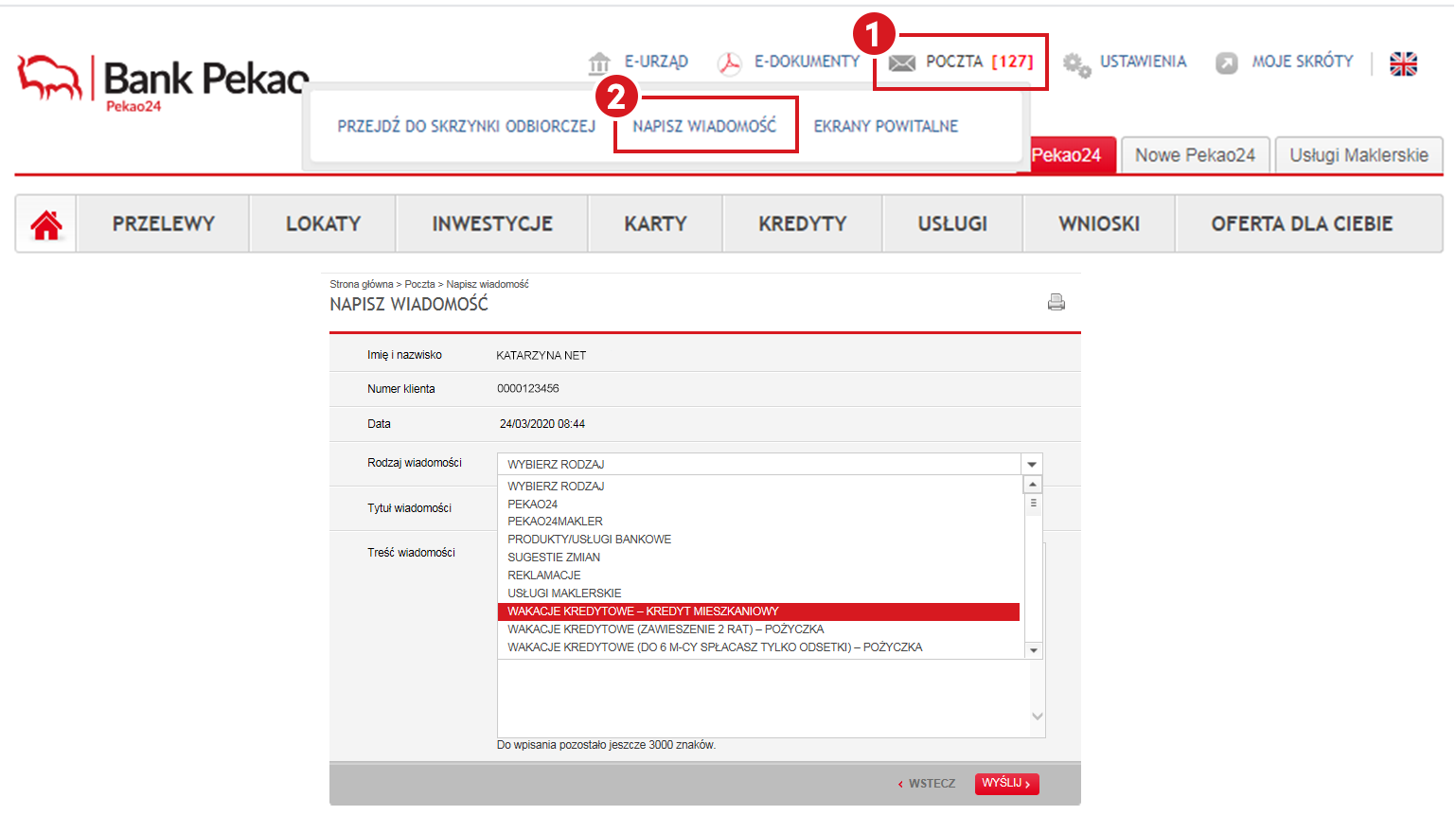The width and height of the screenshot is (1456, 815).
Task: Open the Poczta envelope icon
Action: point(902,63)
